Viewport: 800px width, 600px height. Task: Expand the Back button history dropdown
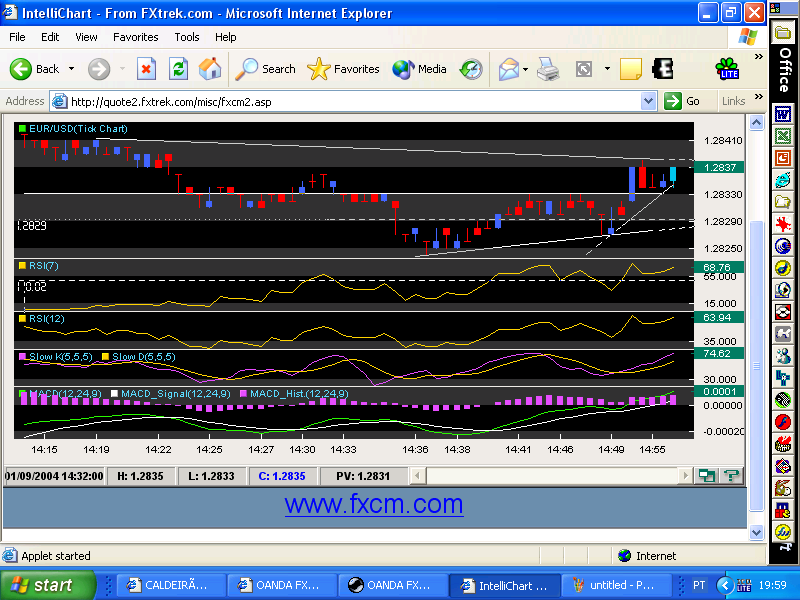click(71, 69)
